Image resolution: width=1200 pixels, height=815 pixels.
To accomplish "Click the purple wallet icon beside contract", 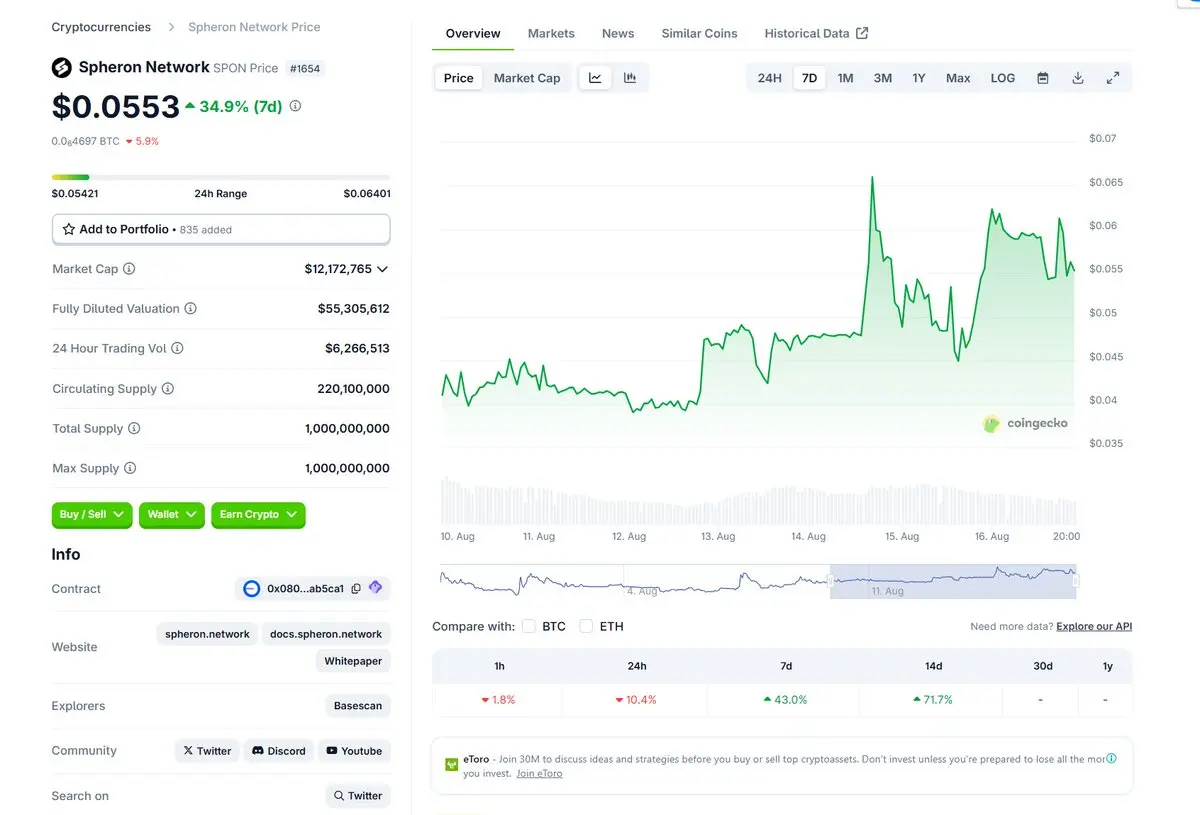I will point(375,588).
